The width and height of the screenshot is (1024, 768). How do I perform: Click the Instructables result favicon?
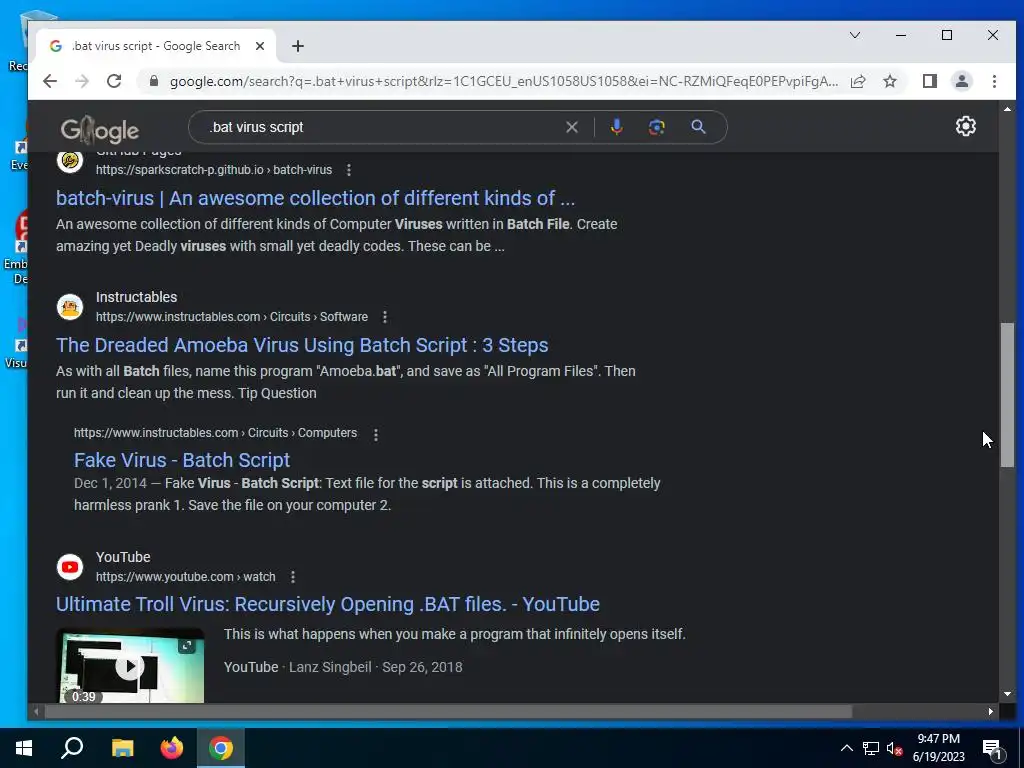pos(70,306)
